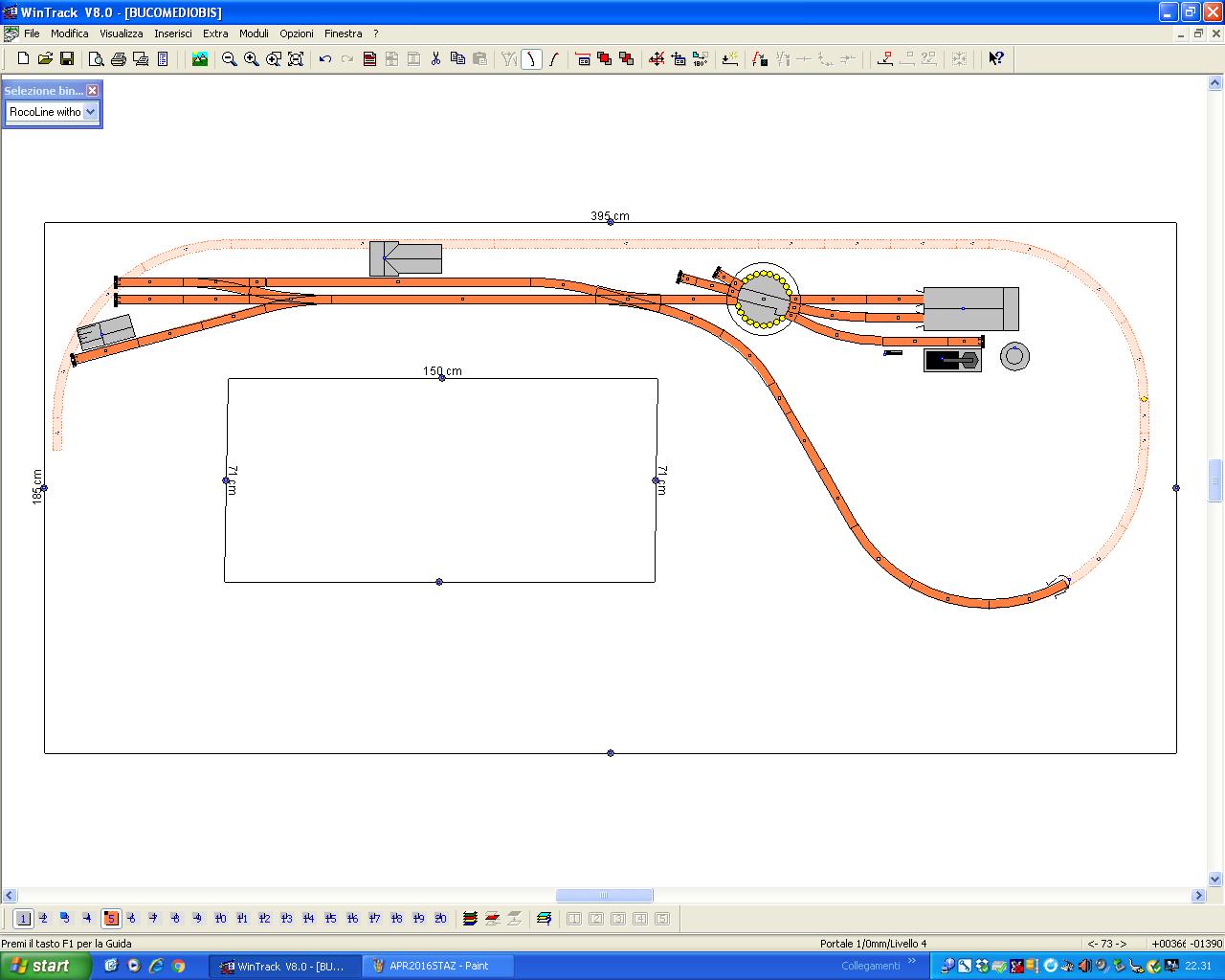
Task: Toggle layer 1 button
Action: click(23, 919)
